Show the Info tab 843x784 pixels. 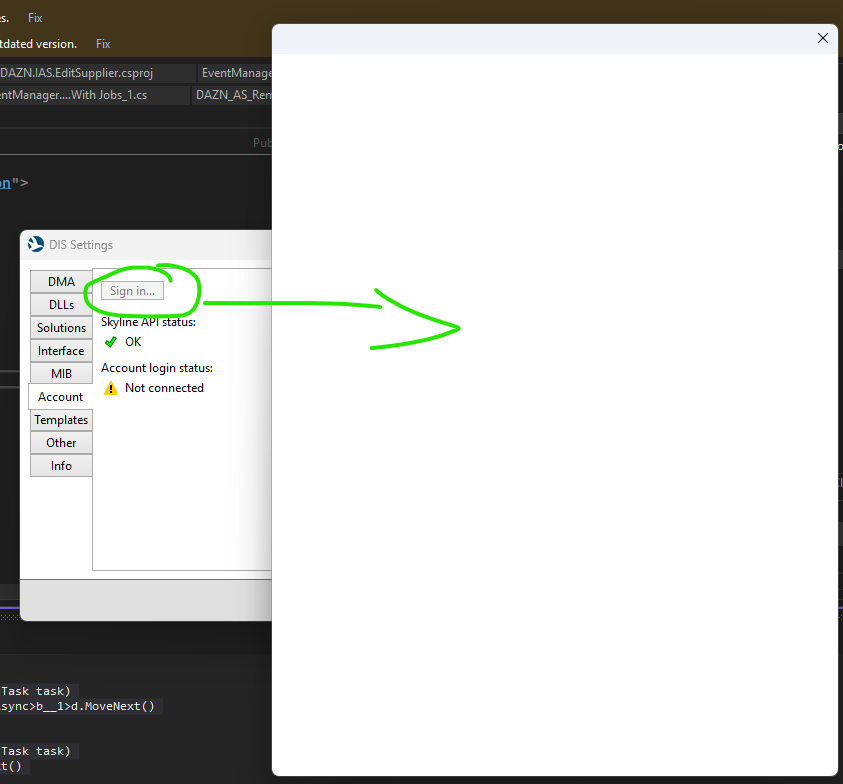click(61, 466)
